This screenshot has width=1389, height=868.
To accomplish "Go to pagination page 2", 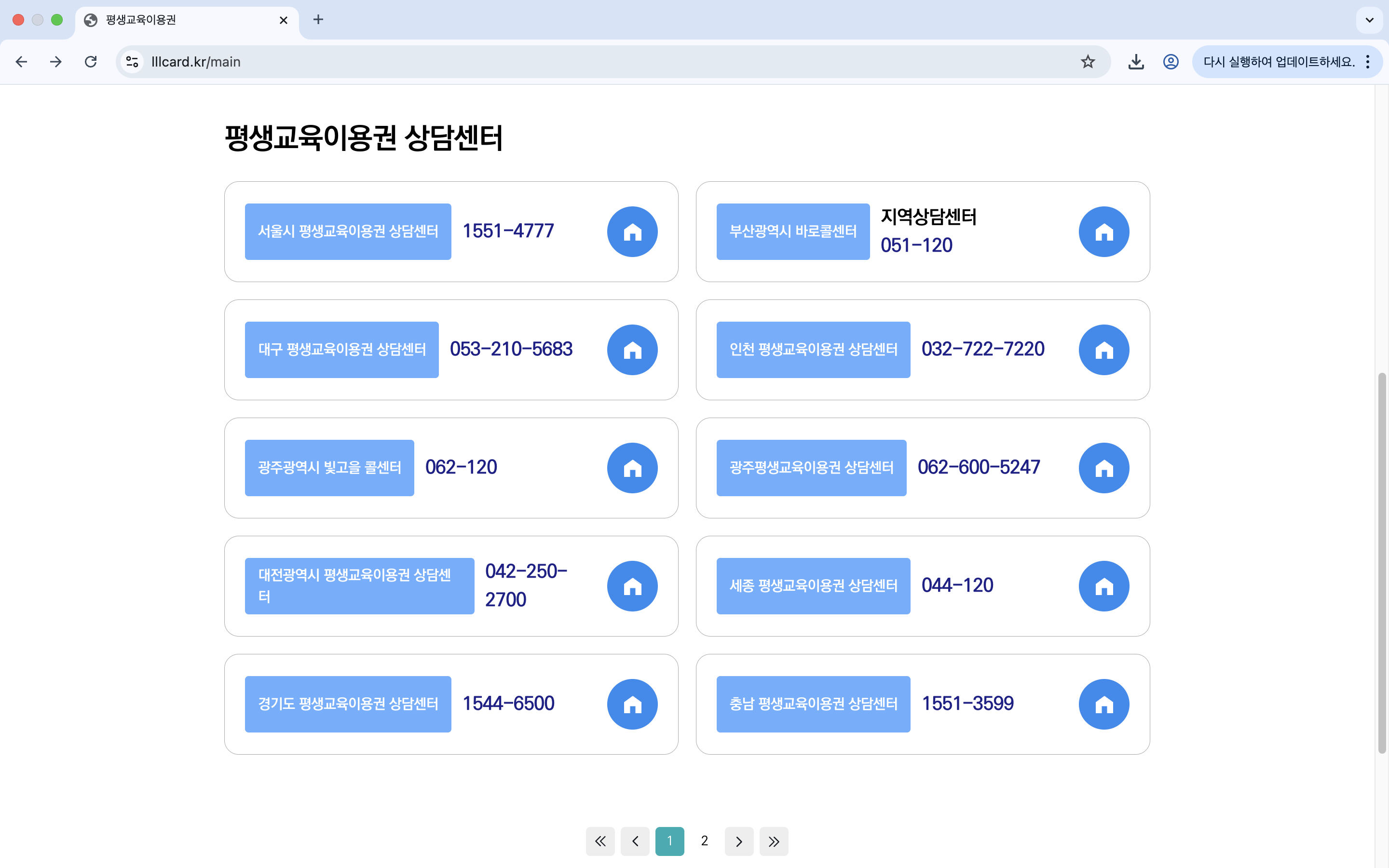I will click(x=704, y=841).
